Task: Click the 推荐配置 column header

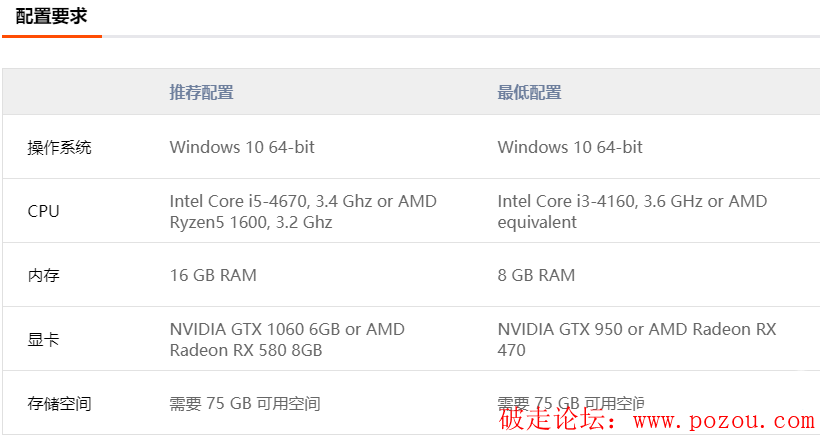Action: tap(201, 93)
